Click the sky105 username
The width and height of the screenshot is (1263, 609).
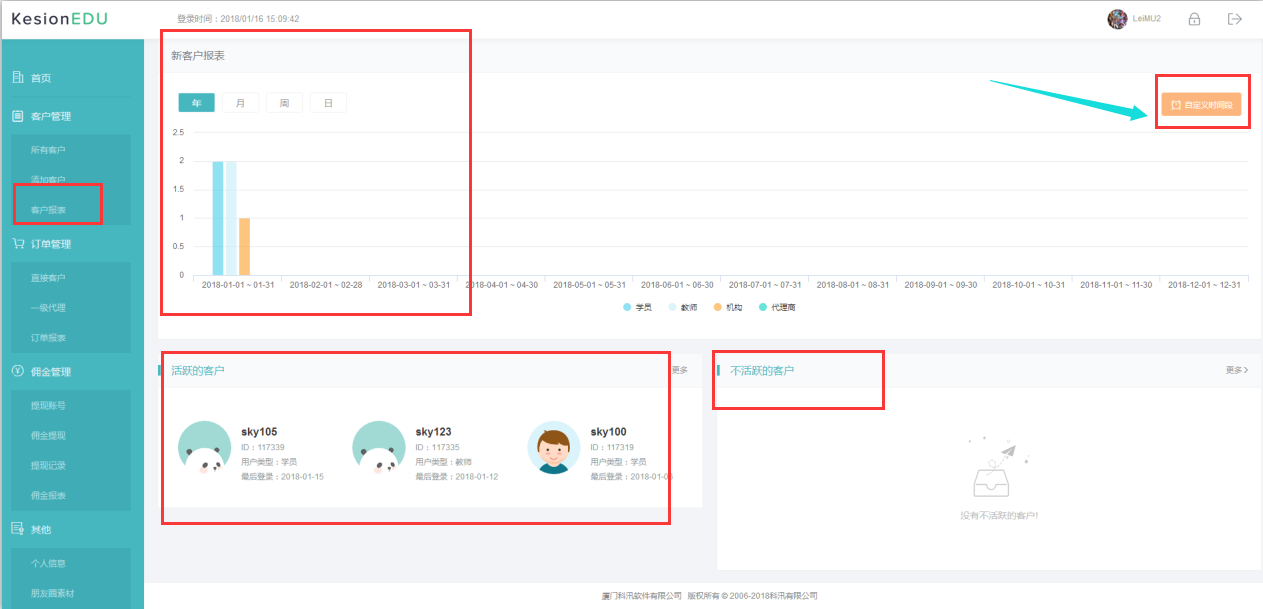click(259, 432)
